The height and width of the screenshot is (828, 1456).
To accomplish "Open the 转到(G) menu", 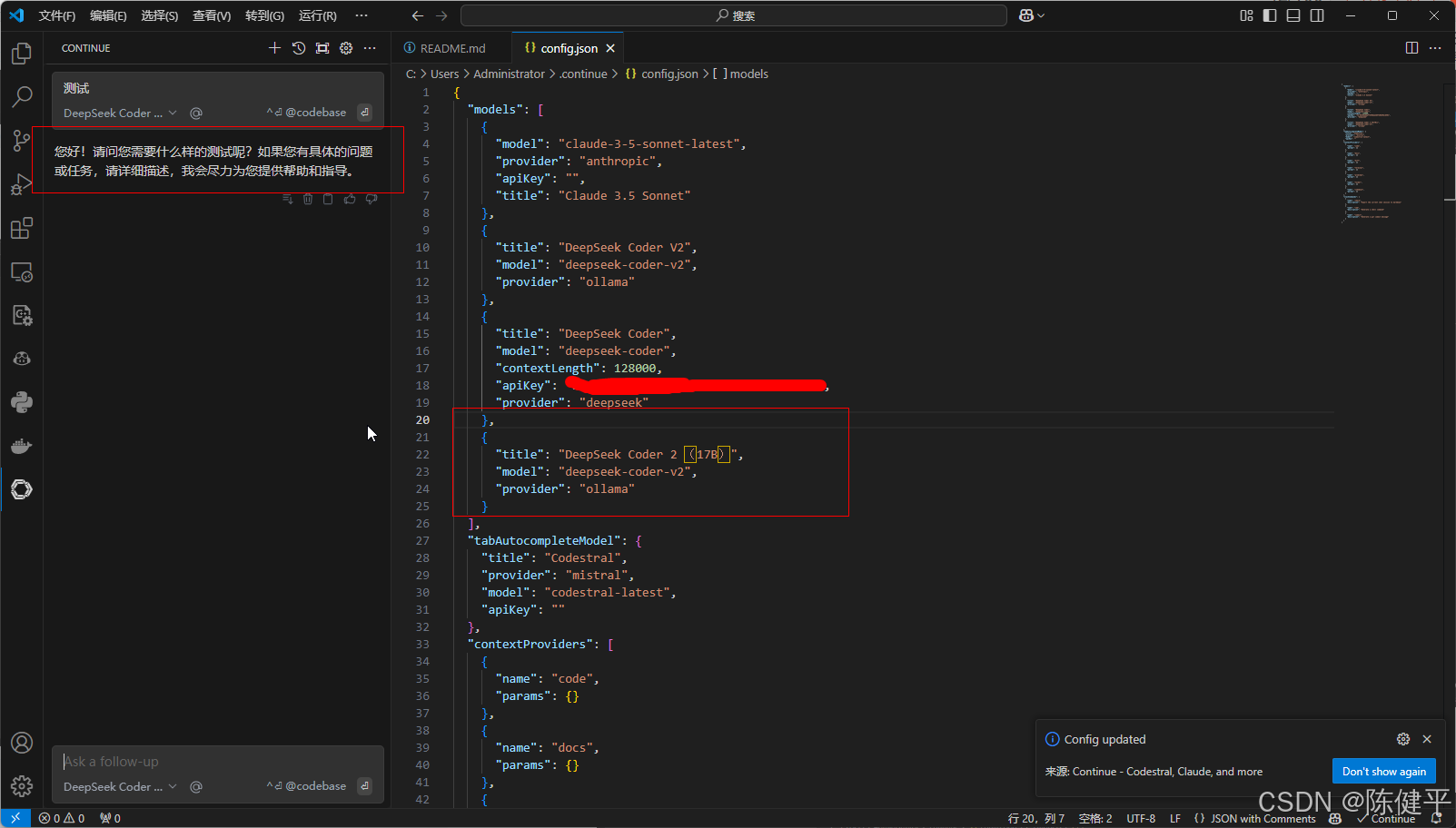I will point(264,15).
